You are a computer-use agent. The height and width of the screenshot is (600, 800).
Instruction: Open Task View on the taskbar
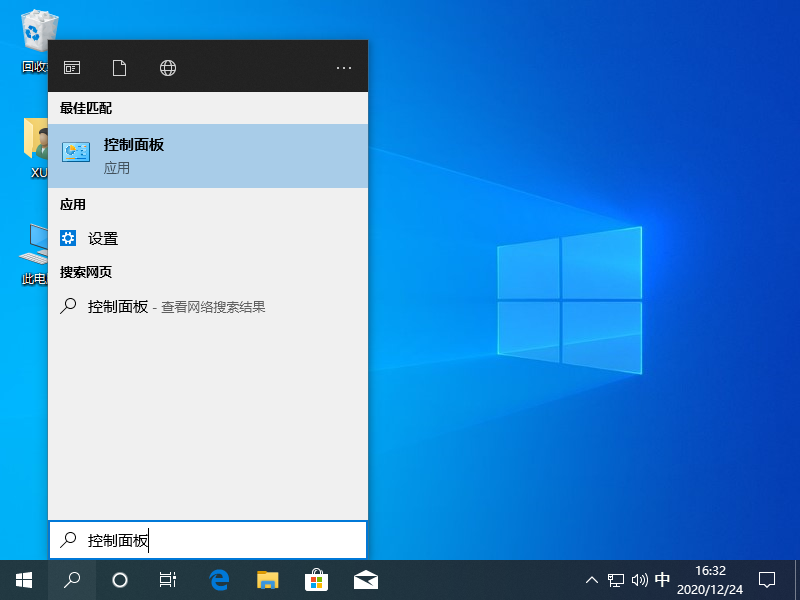pyautogui.click(x=169, y=580)
